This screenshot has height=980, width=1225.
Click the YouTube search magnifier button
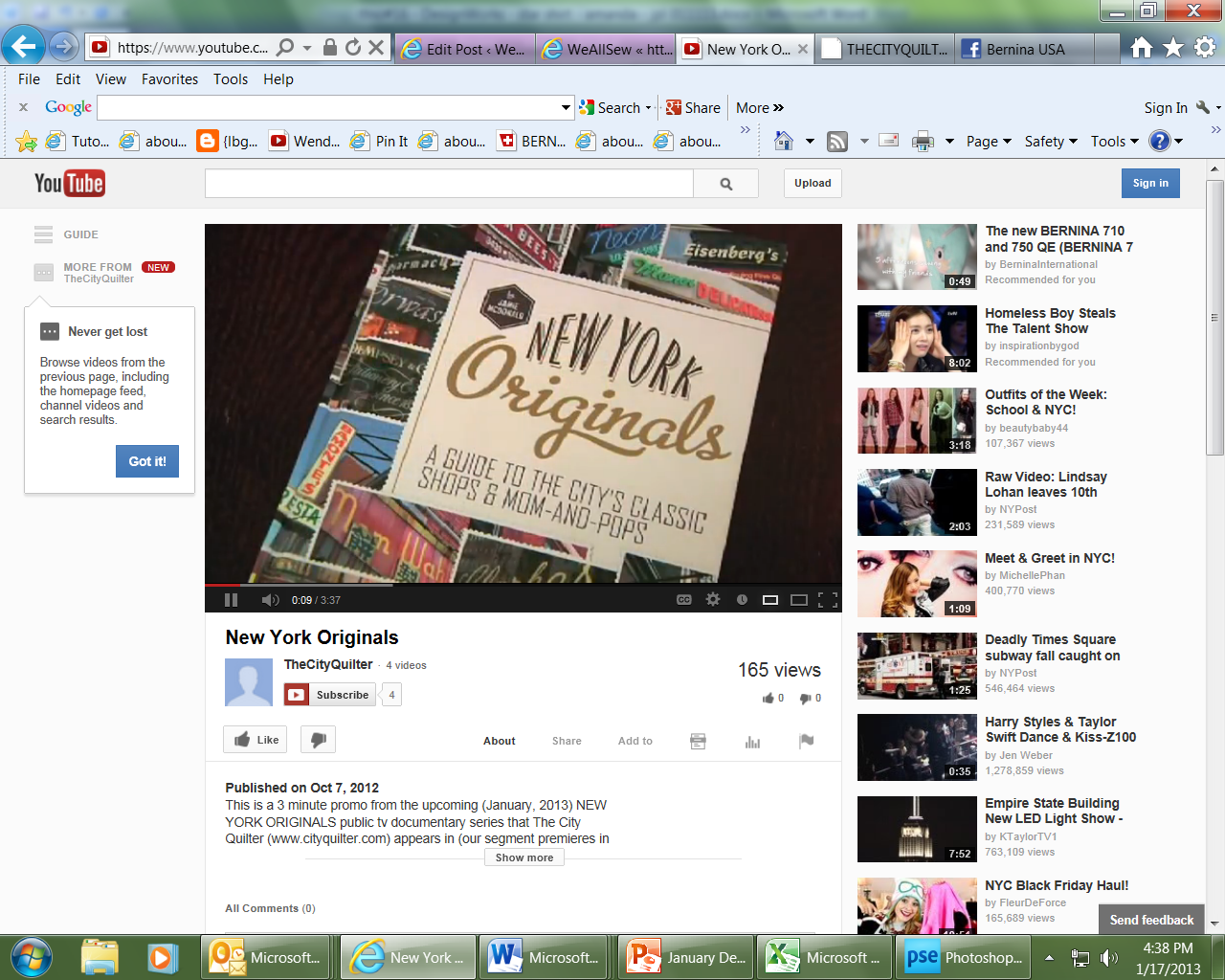point(725,184)
